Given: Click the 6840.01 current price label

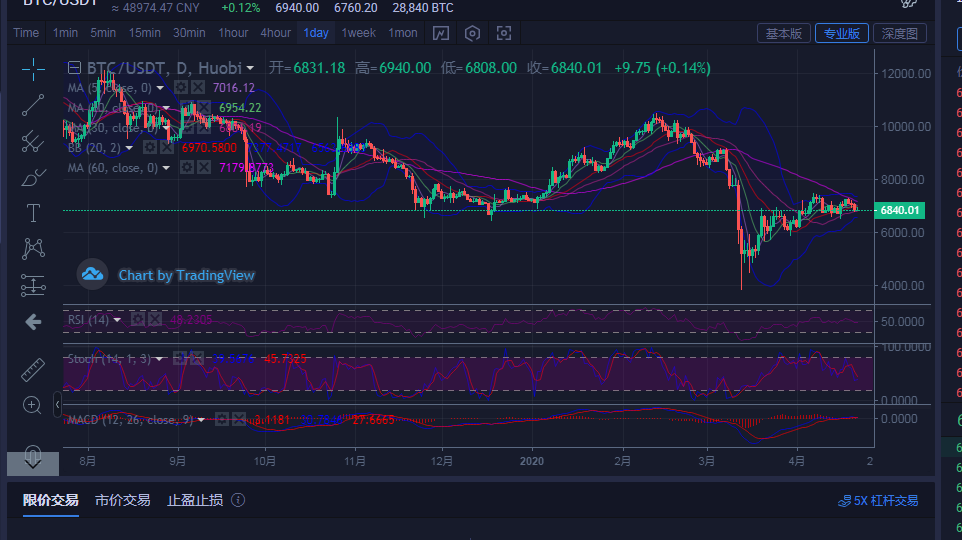Looking at the screenshot, I should 899,210.
